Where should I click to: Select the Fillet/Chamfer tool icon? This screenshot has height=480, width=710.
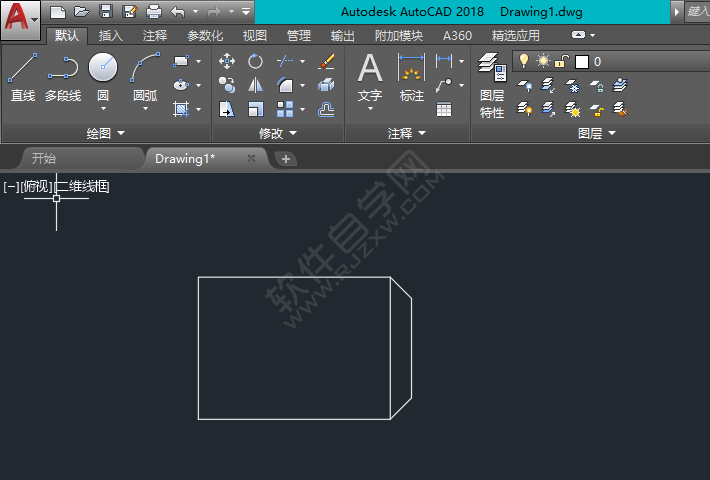[285, 85]
